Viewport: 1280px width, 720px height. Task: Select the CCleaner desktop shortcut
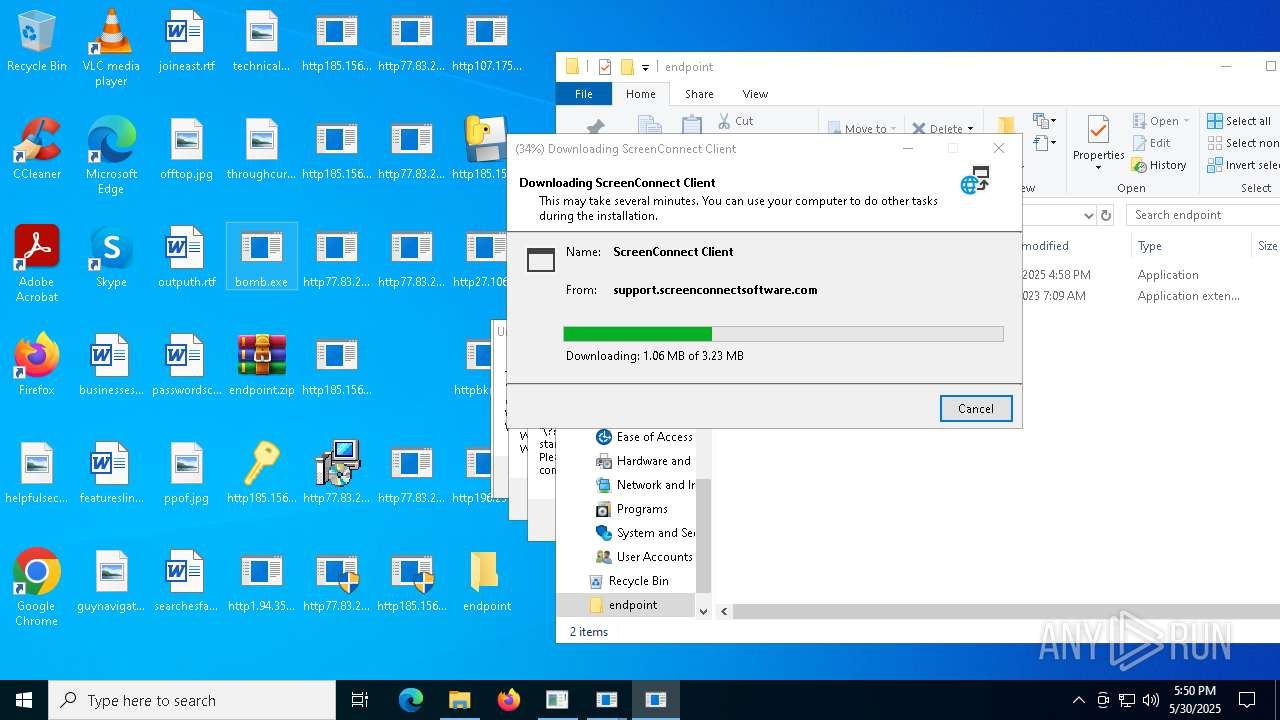point(37,149)
